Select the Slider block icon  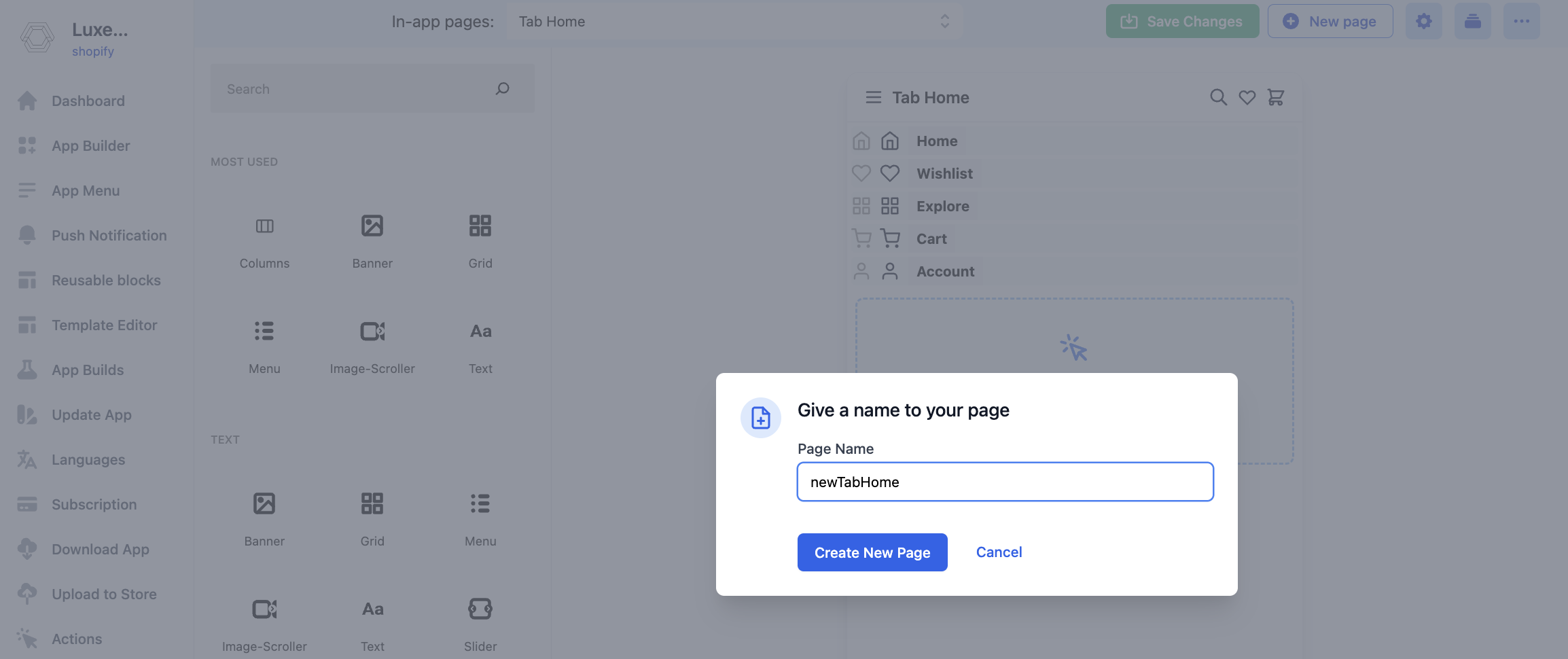point(480,609)
